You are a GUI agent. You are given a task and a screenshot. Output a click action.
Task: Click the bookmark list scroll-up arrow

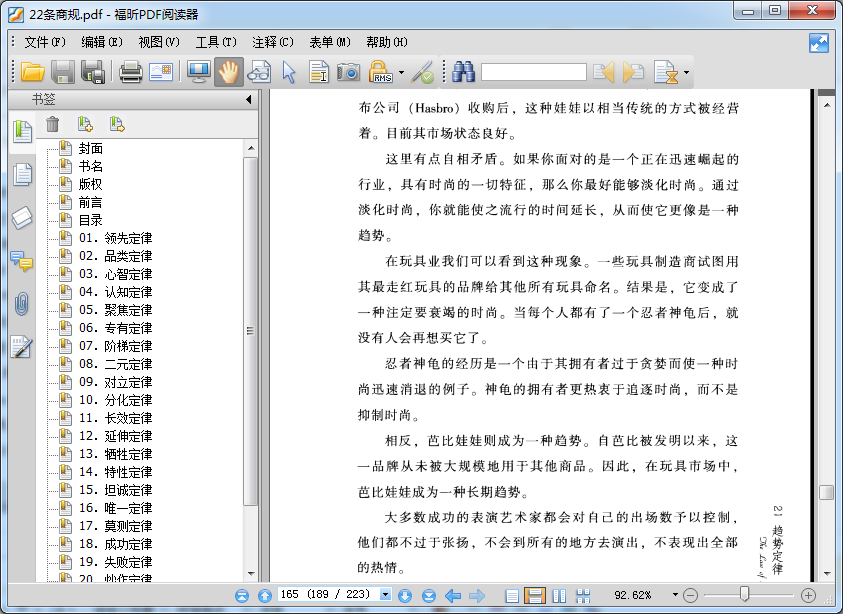click(x=251, y=148)
